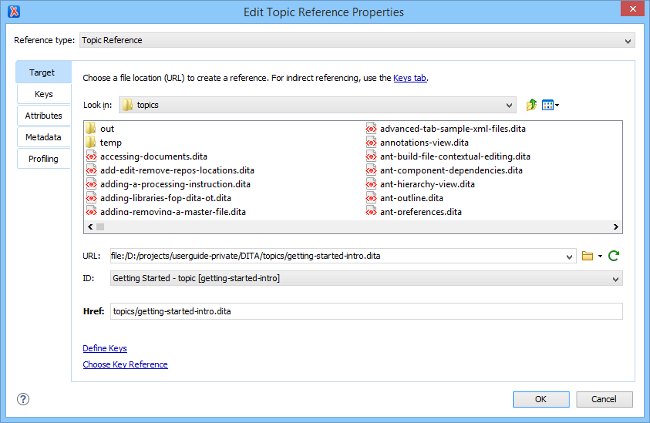Click the Define Keys link
The image size is (650, 423).
104,348
